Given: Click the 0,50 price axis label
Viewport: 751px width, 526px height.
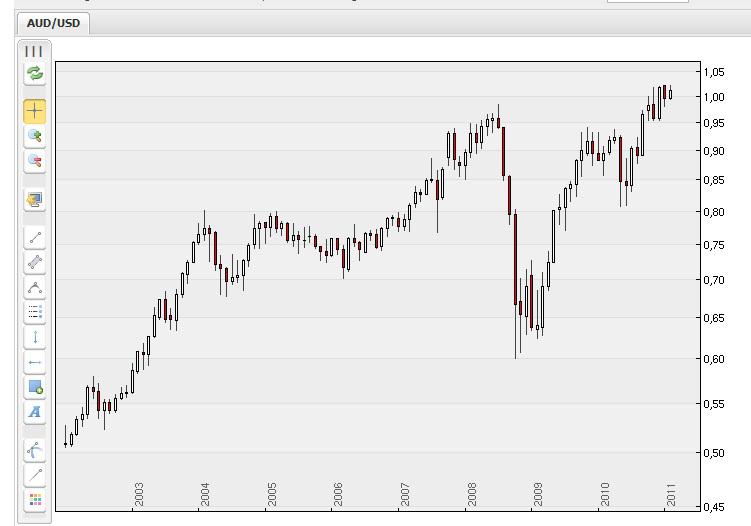Looking at the screenshot, I should 714,452.
